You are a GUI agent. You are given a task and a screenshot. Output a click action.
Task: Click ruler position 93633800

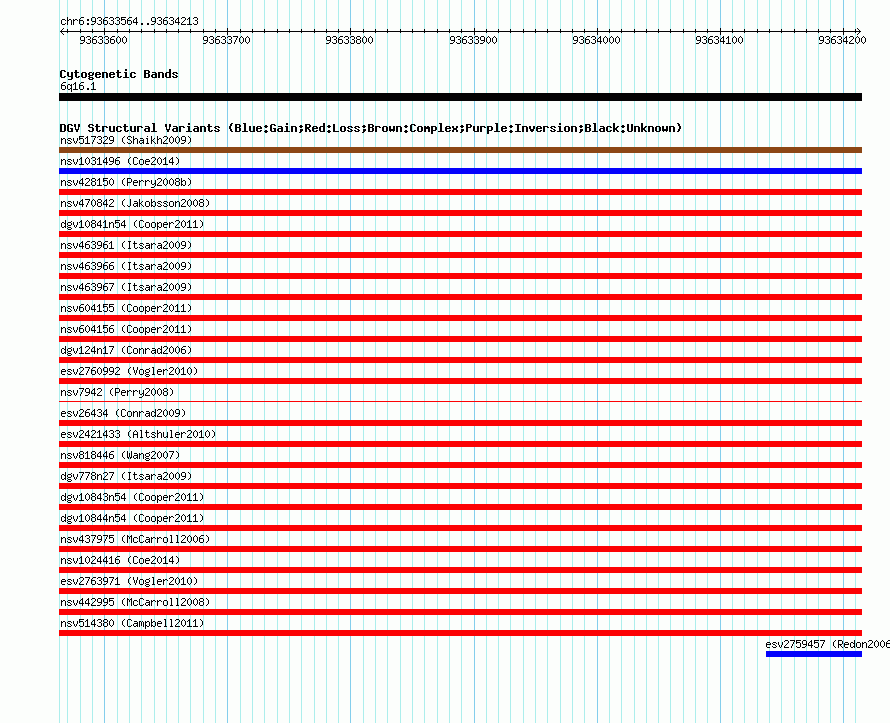coord(350,40)
